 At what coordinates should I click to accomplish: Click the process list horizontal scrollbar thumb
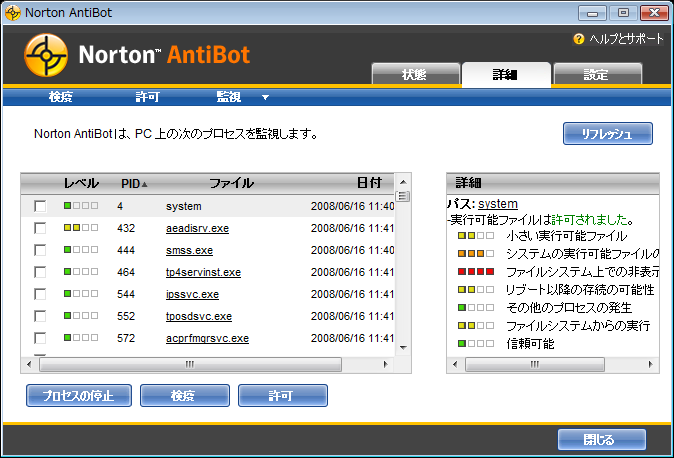pos(190,364)
